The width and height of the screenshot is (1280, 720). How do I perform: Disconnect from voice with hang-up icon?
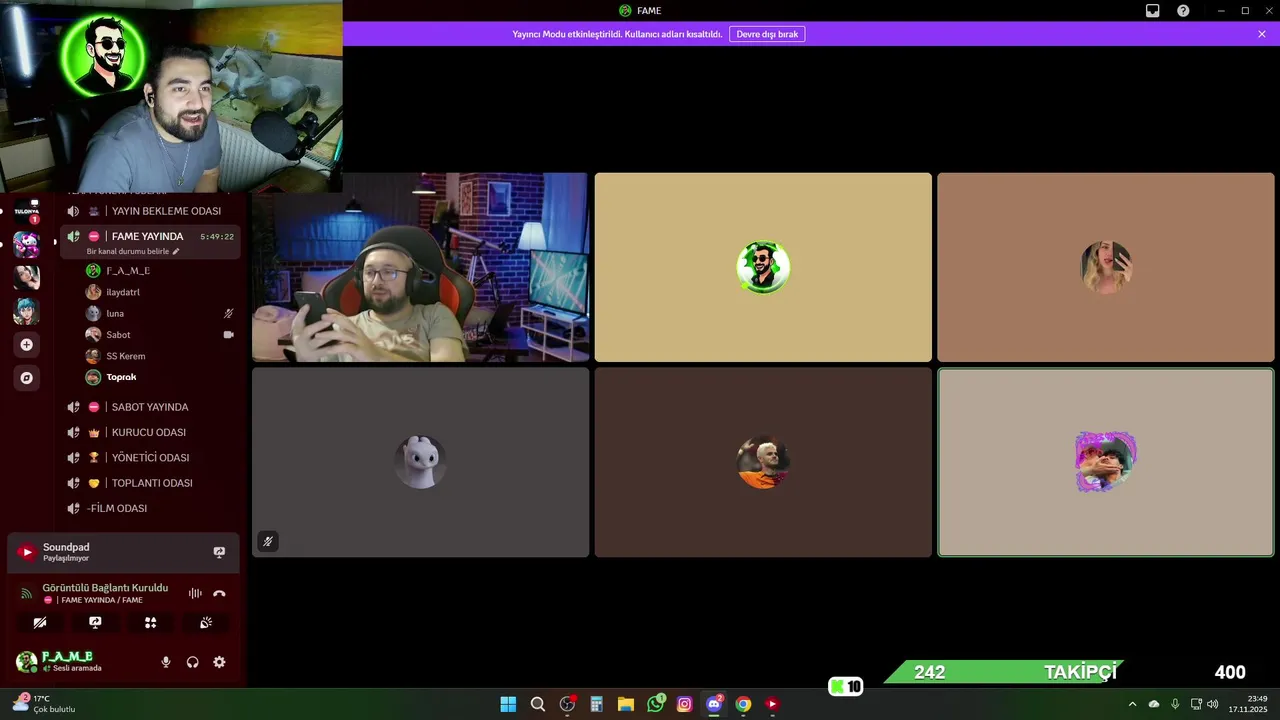[x=219, y=593]
